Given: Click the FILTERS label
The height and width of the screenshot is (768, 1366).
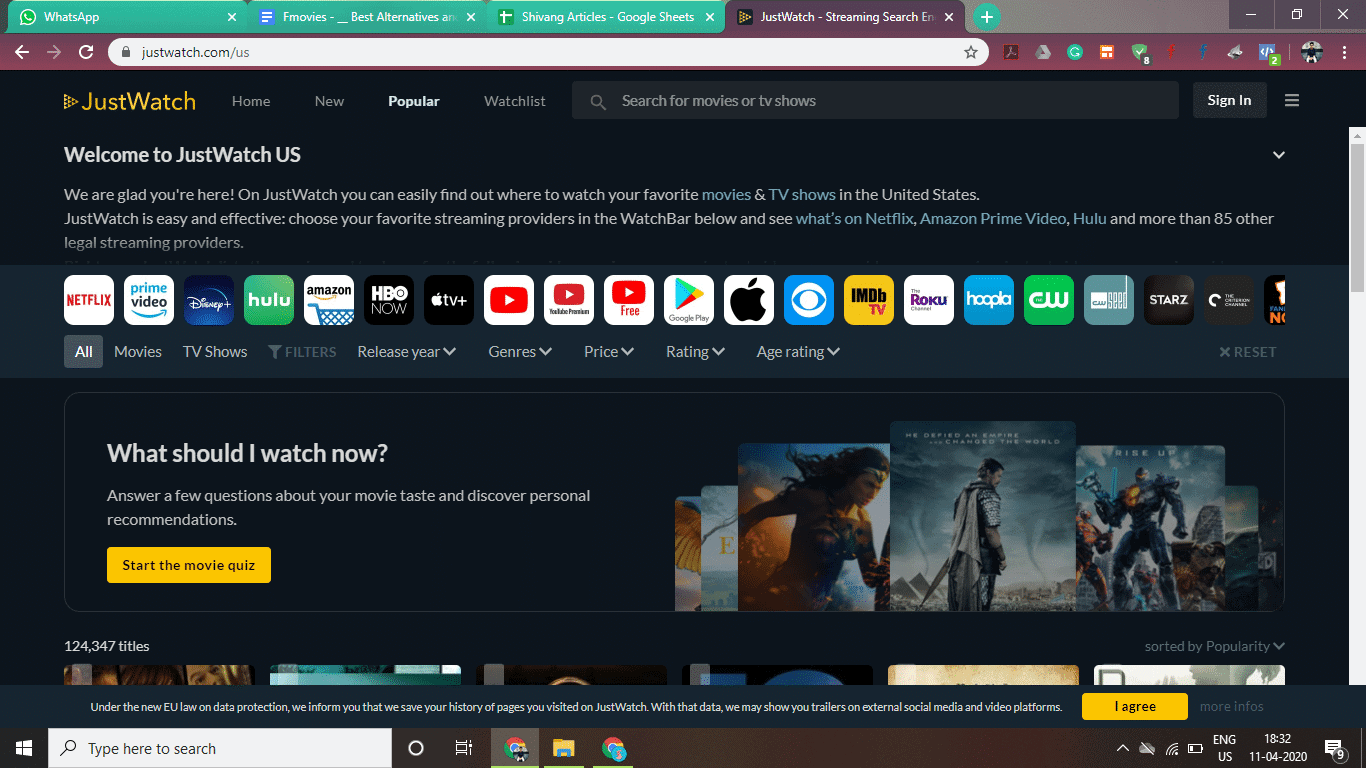Looking at the screenshot, I should pos(302,352).
